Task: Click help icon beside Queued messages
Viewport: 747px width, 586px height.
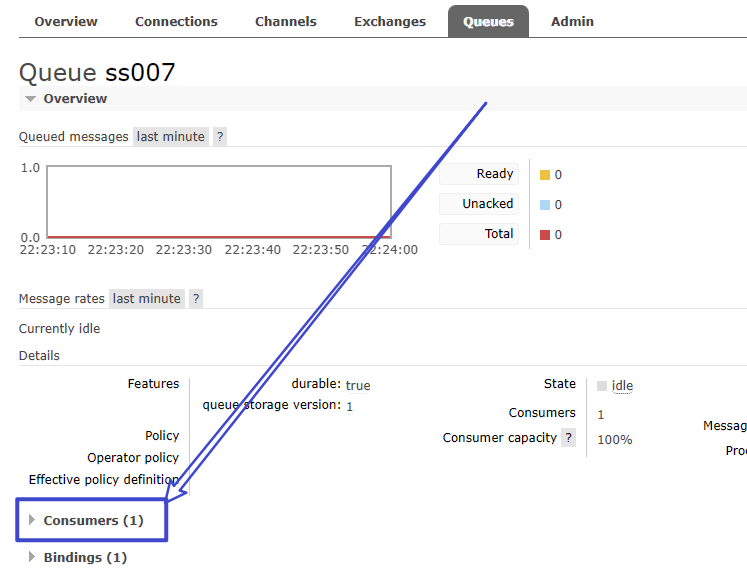Action: pos(220,137)
